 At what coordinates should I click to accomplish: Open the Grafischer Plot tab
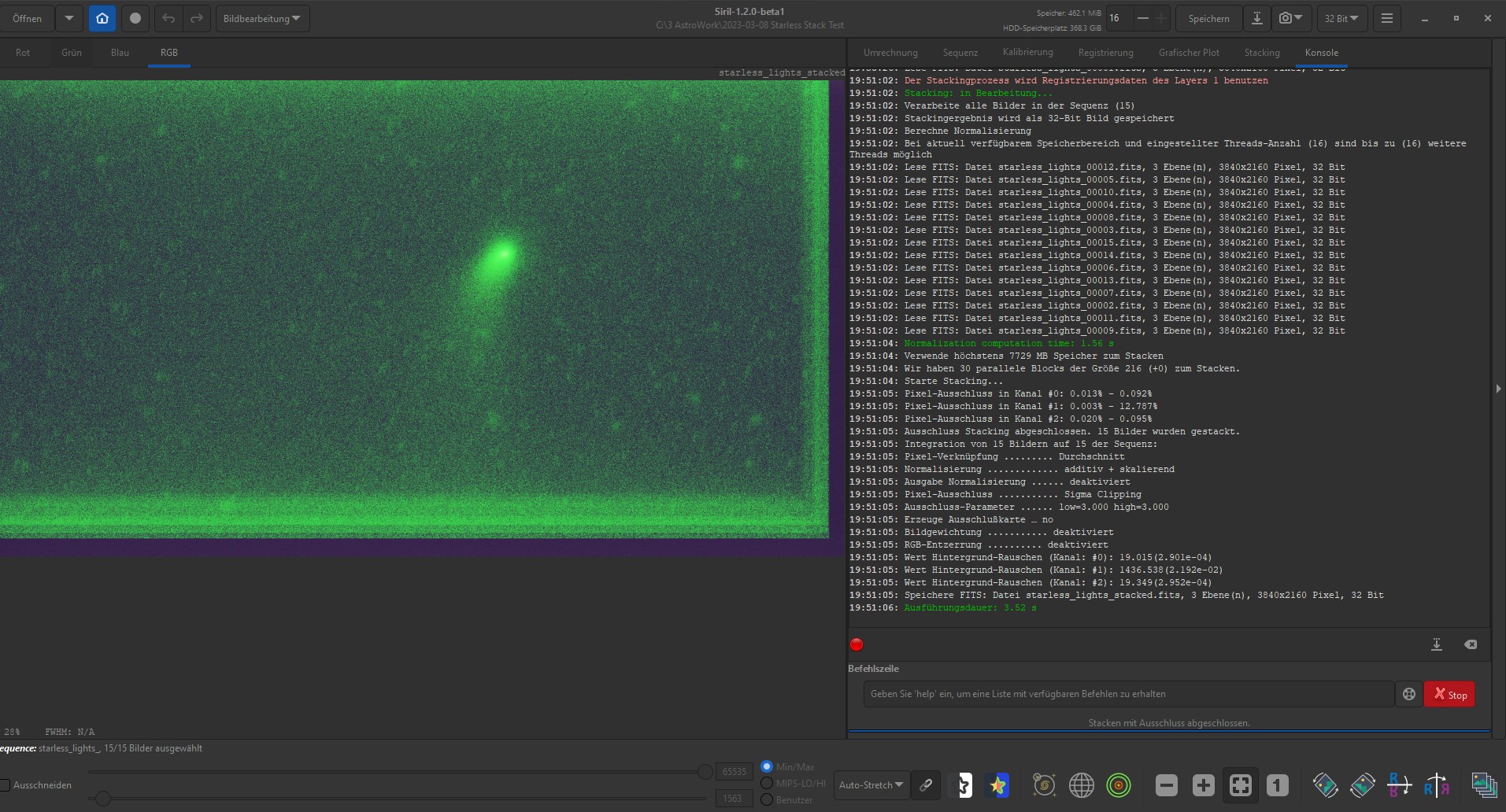[1189, 53]
